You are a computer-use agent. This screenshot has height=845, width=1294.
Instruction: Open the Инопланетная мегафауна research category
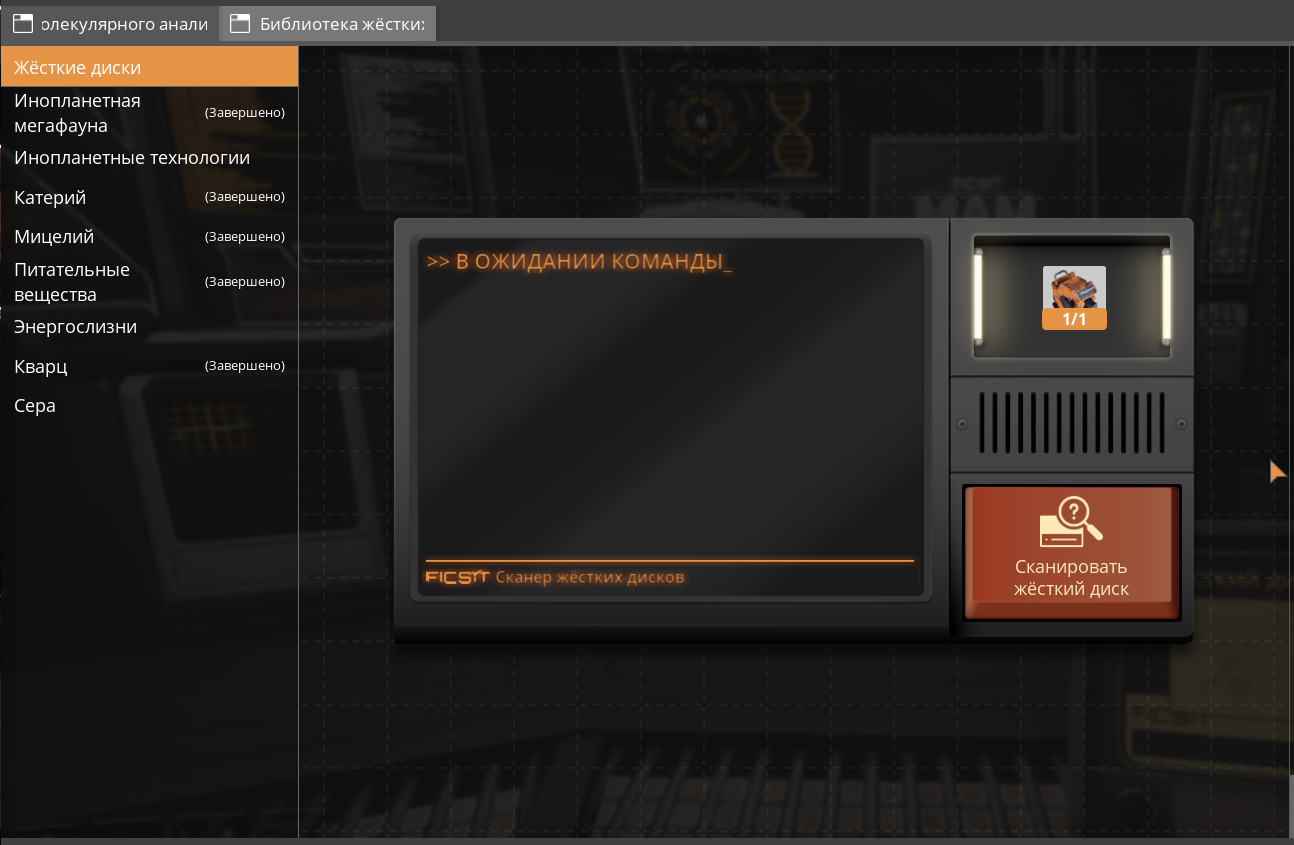[149, 113]
